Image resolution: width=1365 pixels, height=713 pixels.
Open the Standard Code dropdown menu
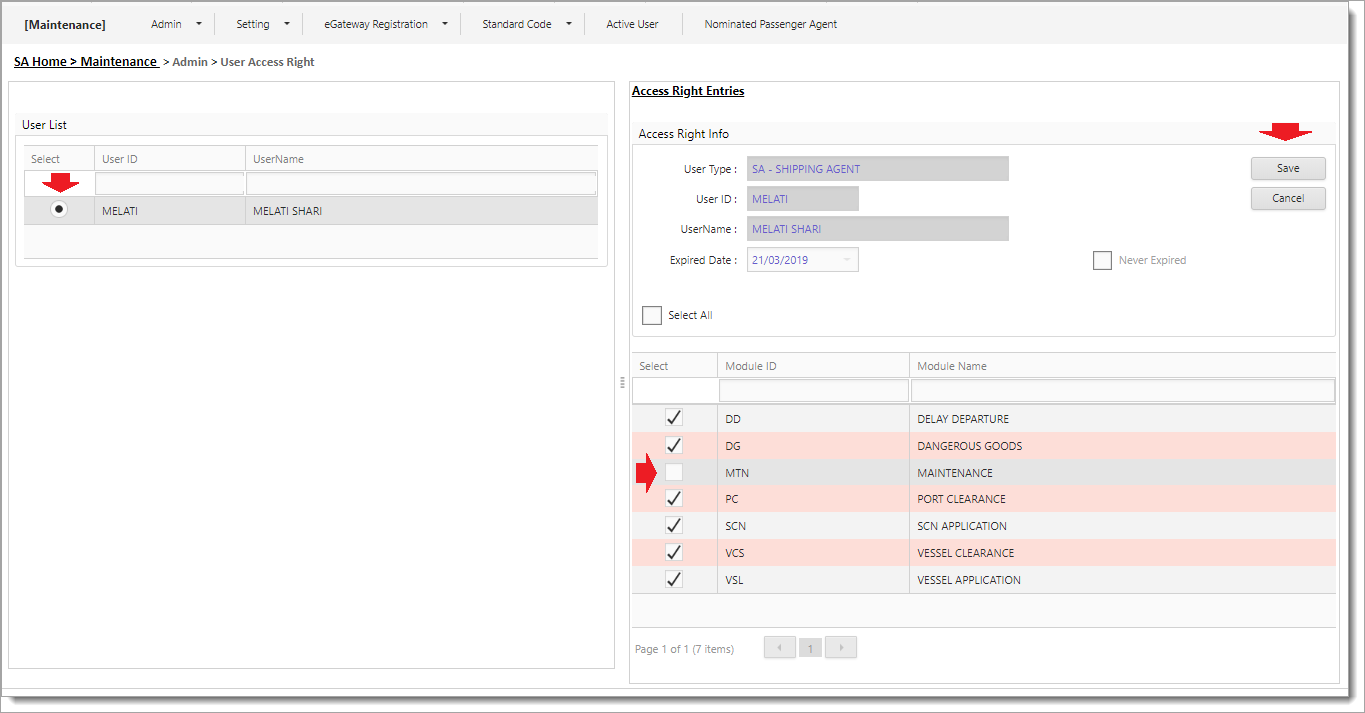point(527,24)
